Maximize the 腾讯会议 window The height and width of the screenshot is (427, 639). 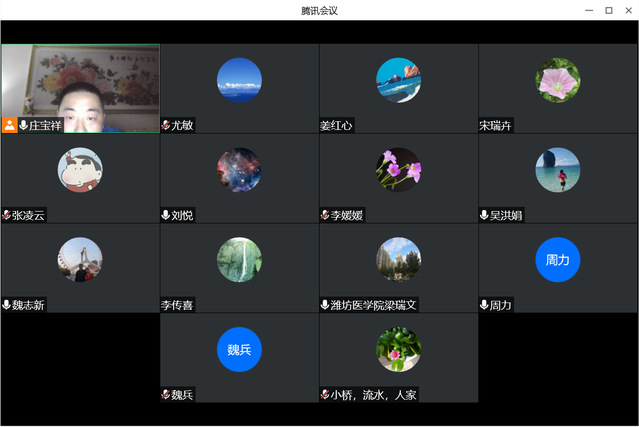[x=608, y=10]
